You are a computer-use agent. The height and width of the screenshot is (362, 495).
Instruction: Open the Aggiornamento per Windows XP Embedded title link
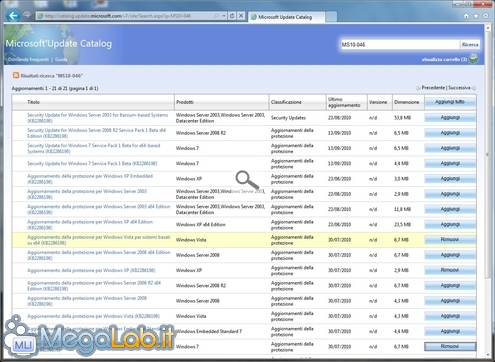click(90, 179)
